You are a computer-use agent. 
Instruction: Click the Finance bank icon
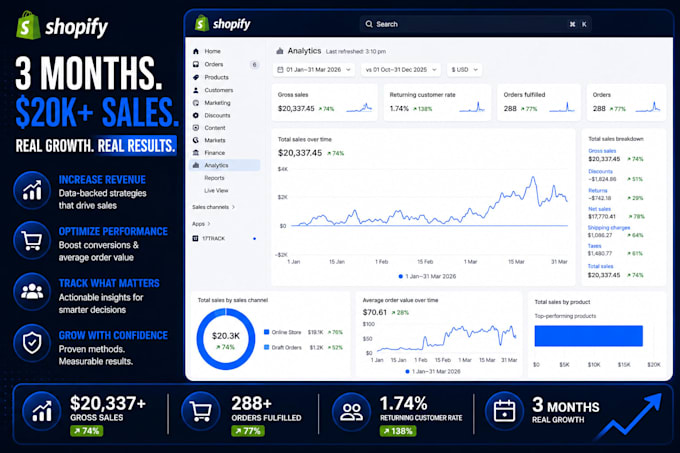pos(196,153)
